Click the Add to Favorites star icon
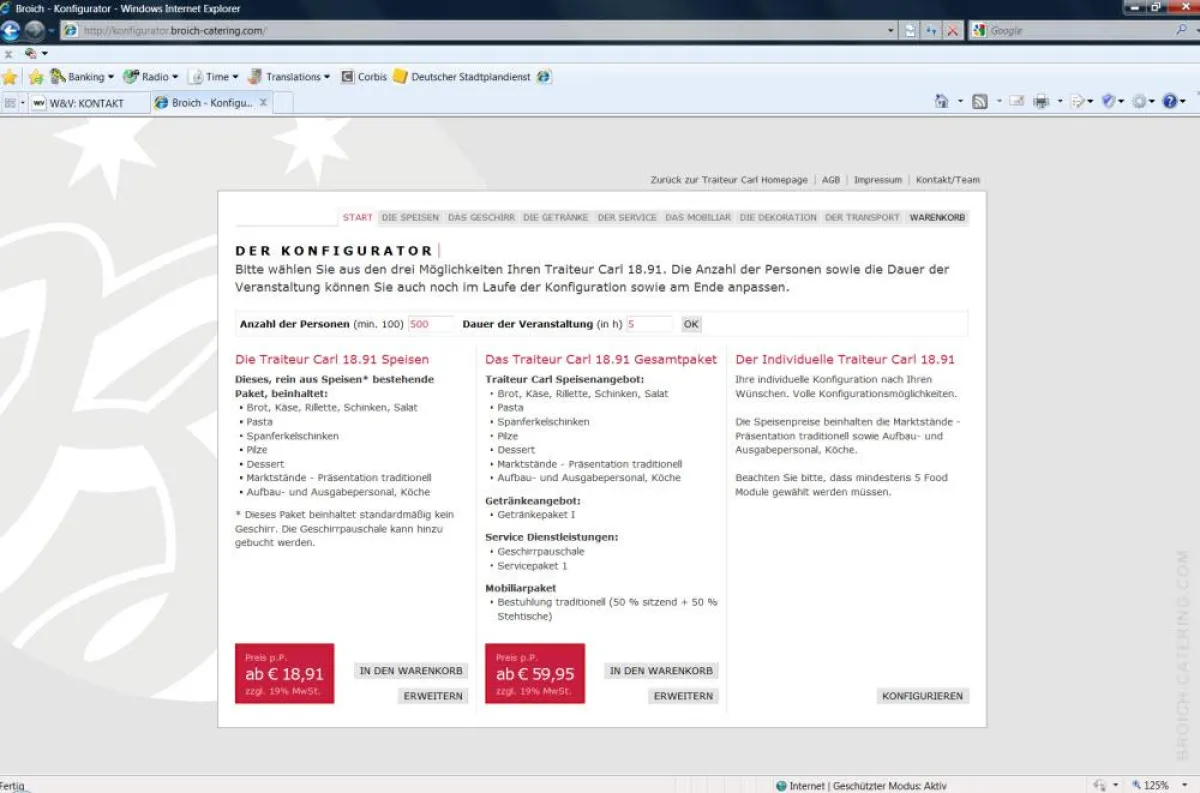This screenshot has height=793, width=1200. click(x=36, y=77)
